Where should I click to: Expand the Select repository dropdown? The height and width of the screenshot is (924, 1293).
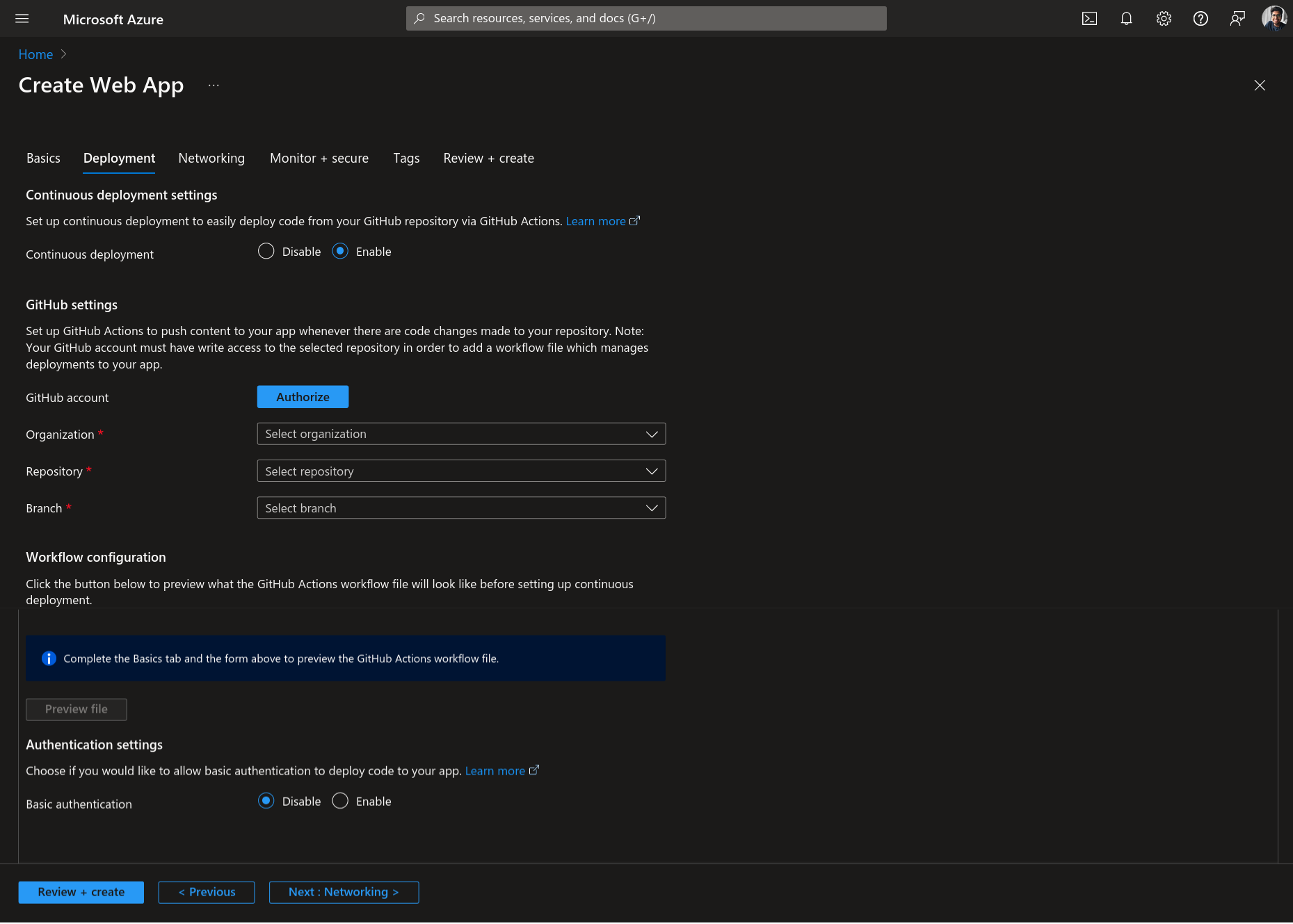[461, 471]
